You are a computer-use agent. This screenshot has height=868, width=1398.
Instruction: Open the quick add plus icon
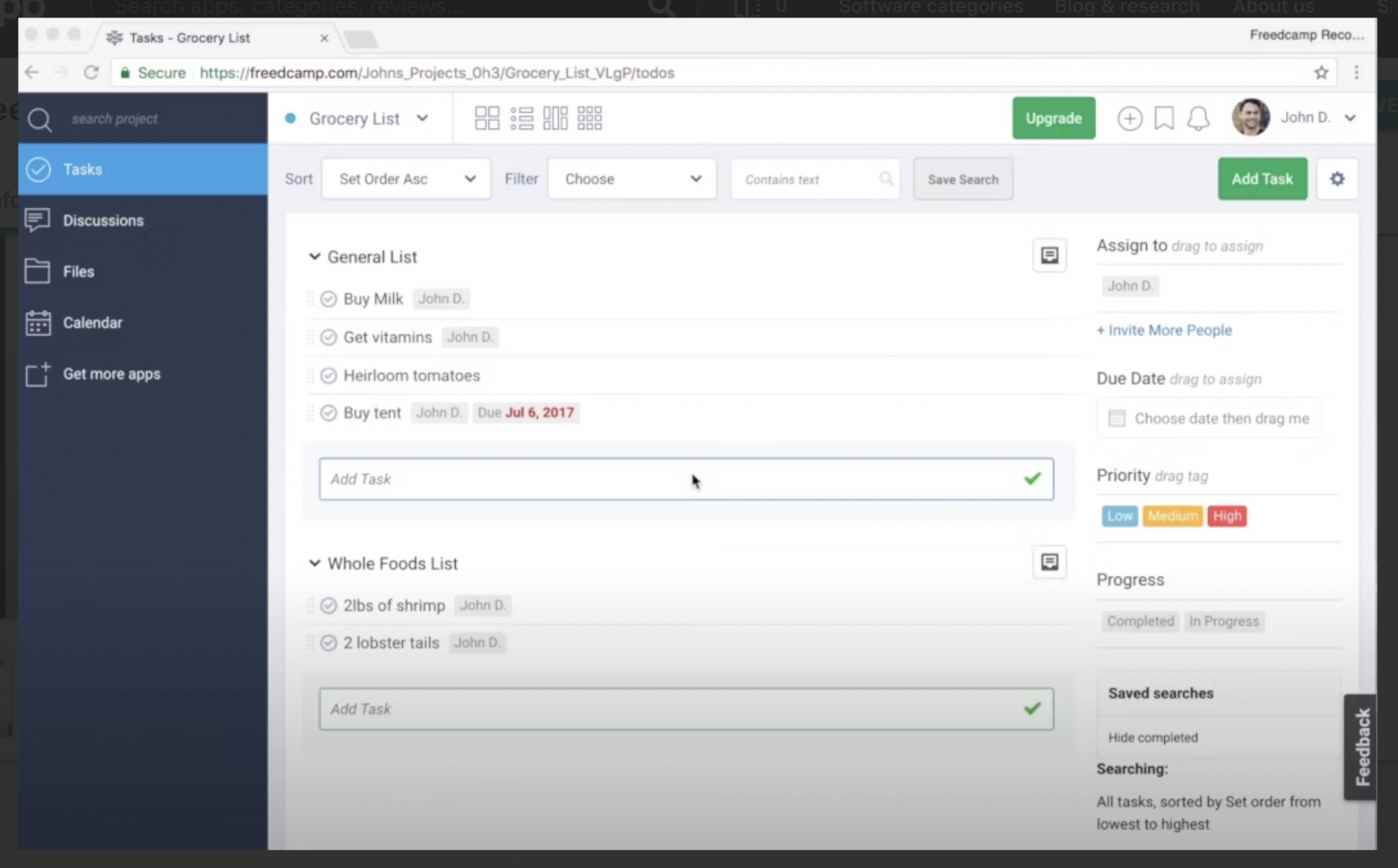(1130, 118)
